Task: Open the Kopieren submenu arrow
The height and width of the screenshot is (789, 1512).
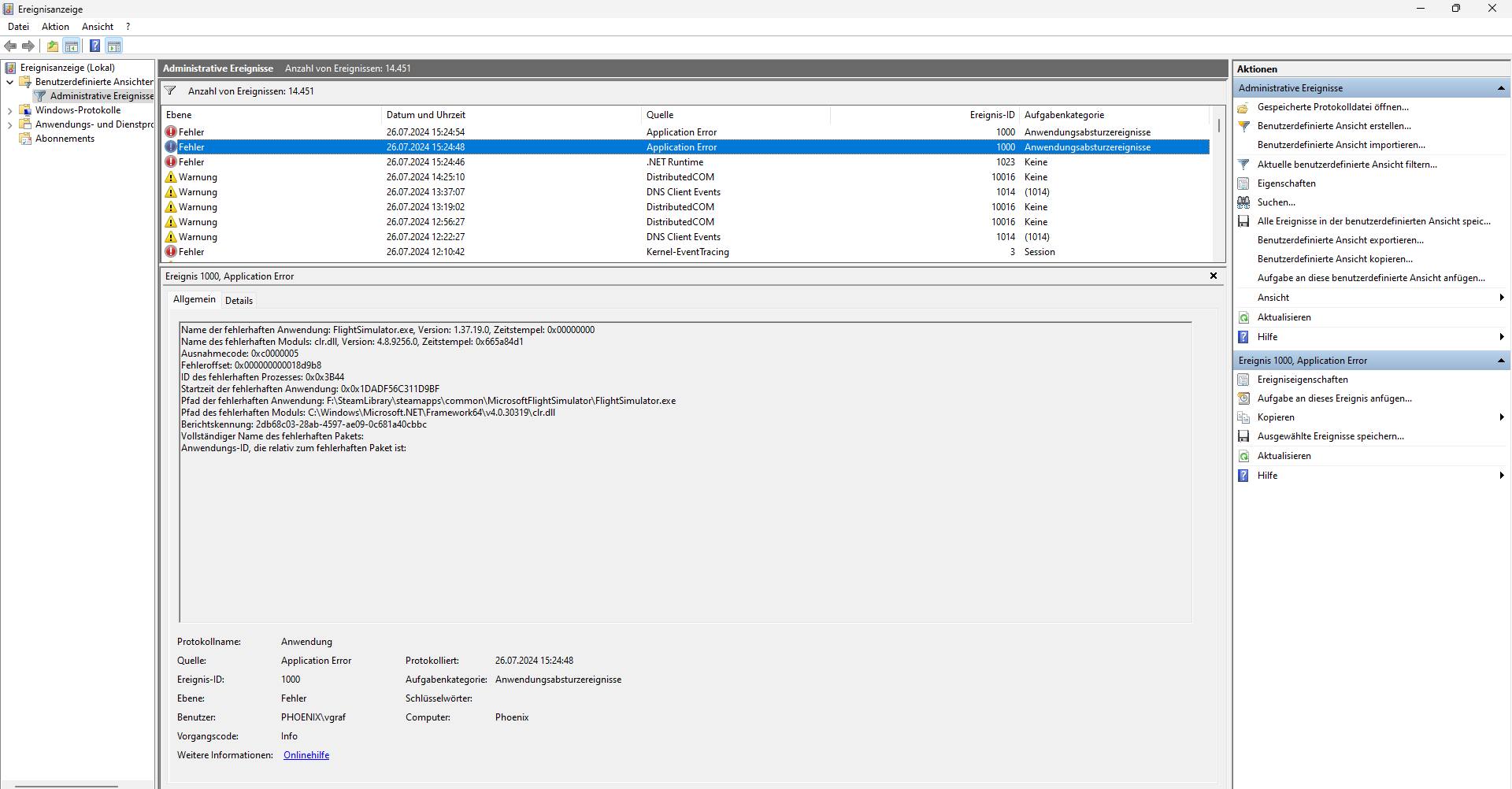Action: [1502, 417]
